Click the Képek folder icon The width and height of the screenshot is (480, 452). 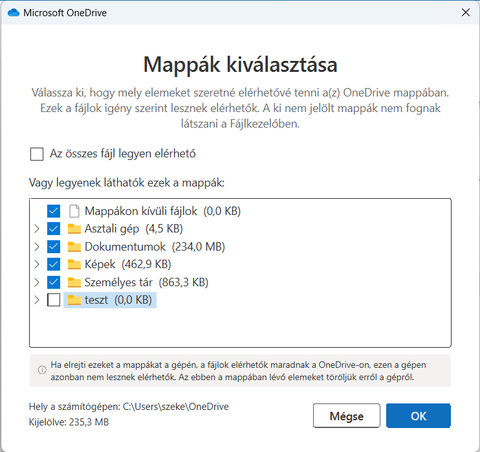74,264
